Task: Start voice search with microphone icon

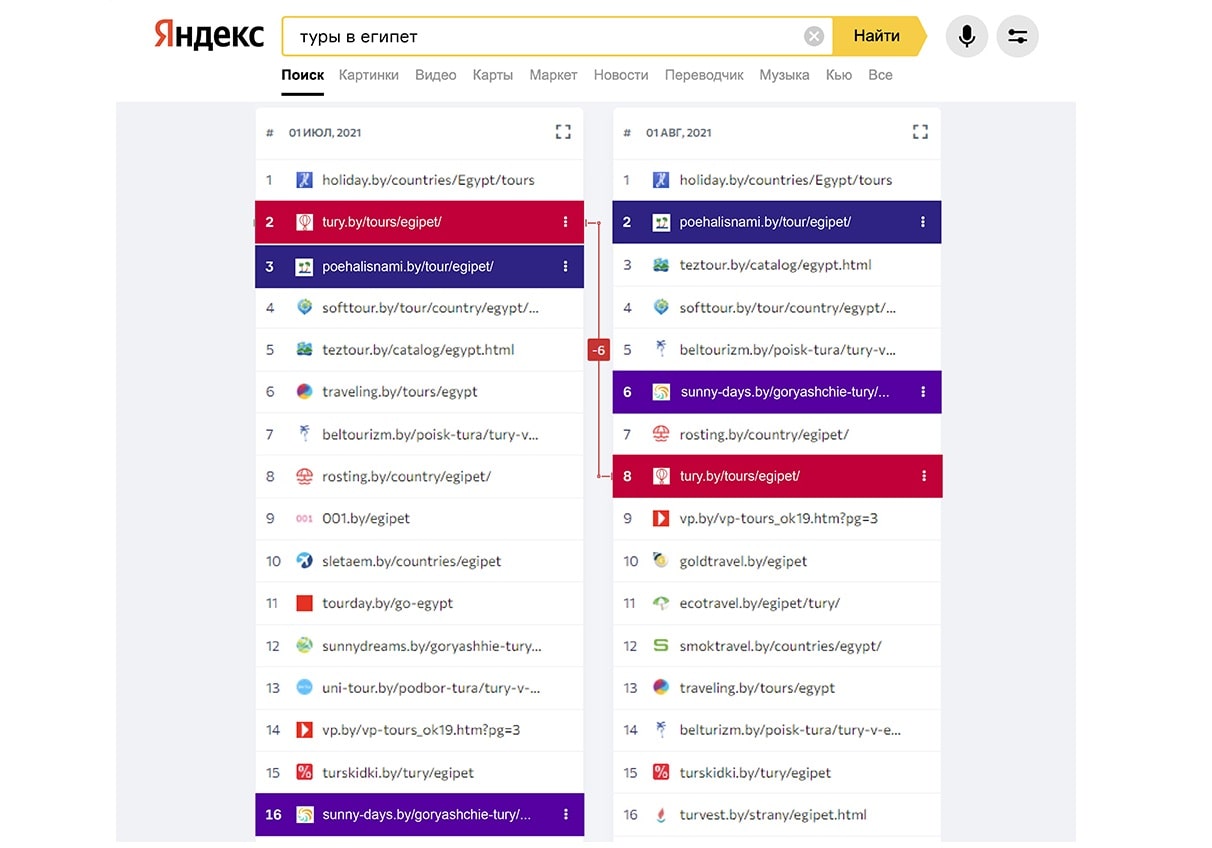Action: [966, 37]
